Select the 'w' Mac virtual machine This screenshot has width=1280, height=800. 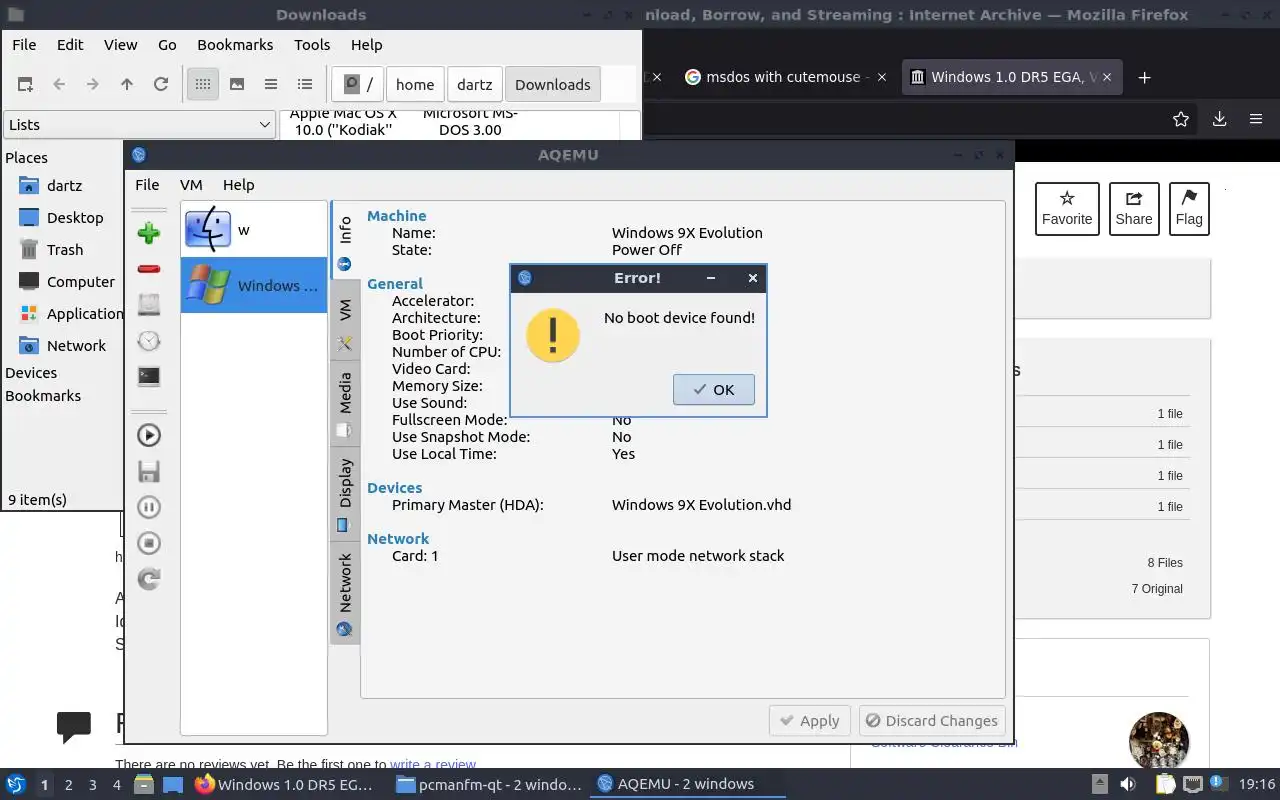click(254, 230)
